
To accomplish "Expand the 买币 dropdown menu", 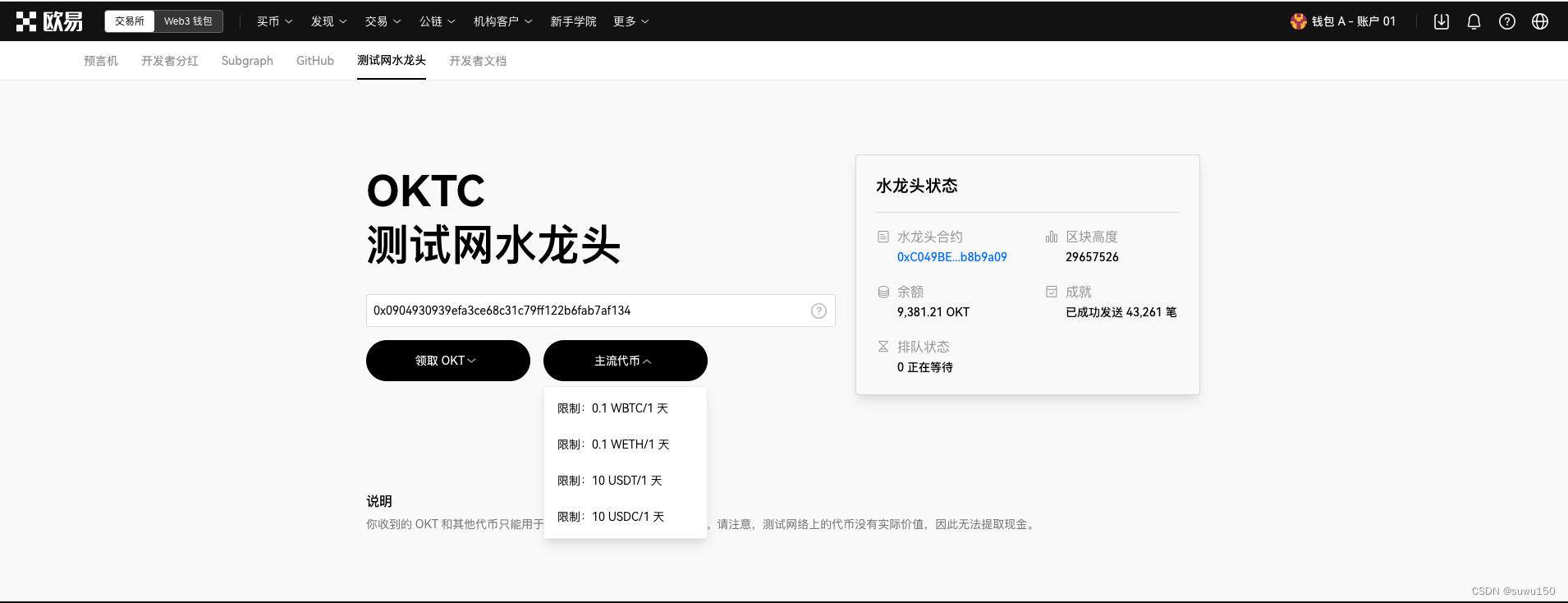I will click(x=274, y=21).
